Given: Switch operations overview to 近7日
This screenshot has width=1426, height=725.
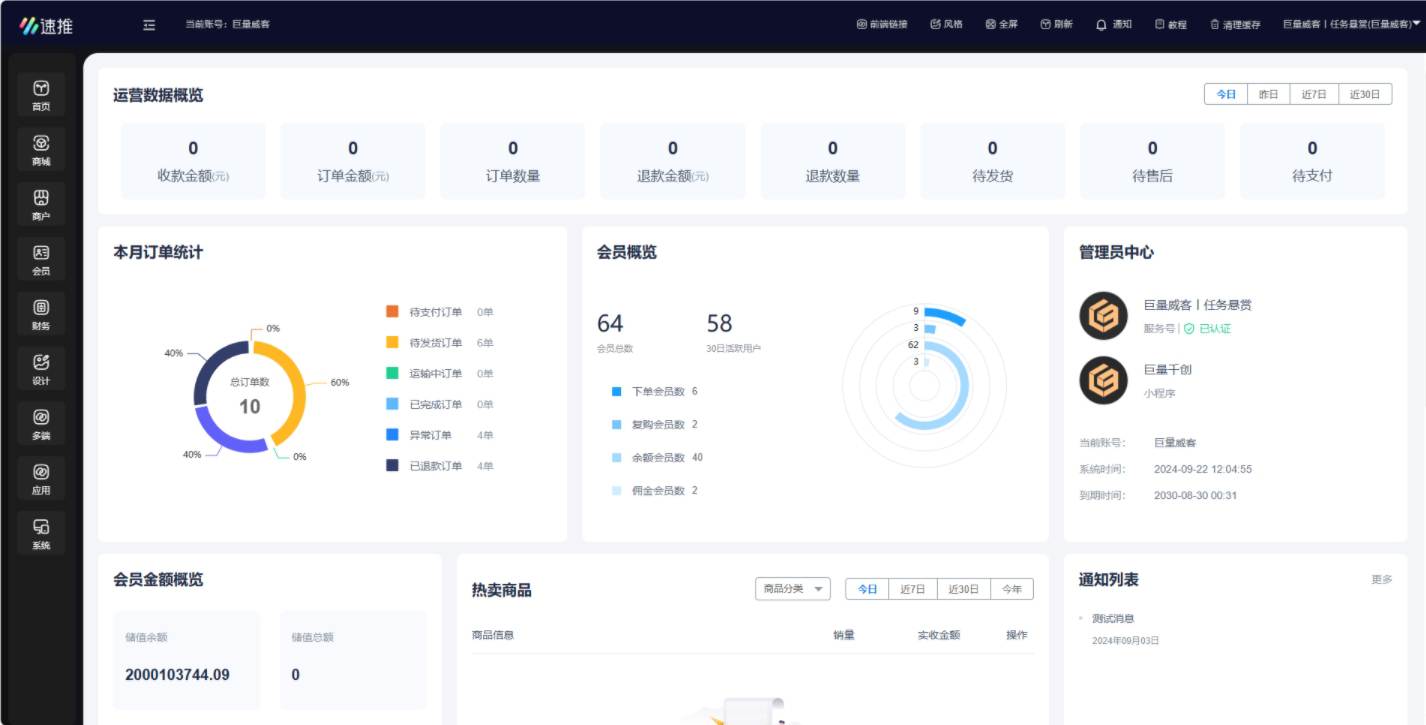Looking at the screenshot, I should pyautogui.click(x=1314, y=94).
